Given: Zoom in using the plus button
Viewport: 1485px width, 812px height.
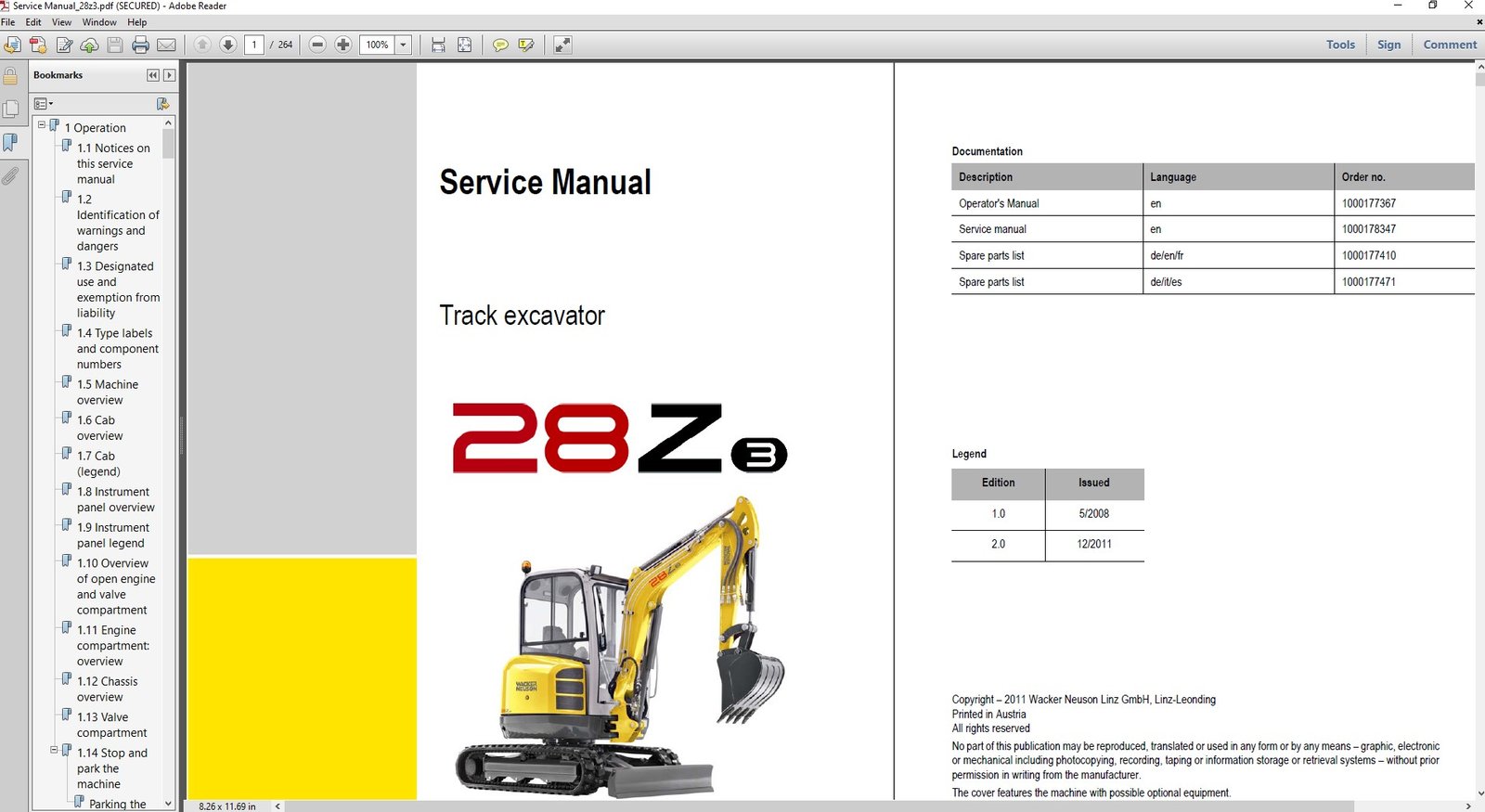Looking at the screenshot, I should (x=343, y=45).
